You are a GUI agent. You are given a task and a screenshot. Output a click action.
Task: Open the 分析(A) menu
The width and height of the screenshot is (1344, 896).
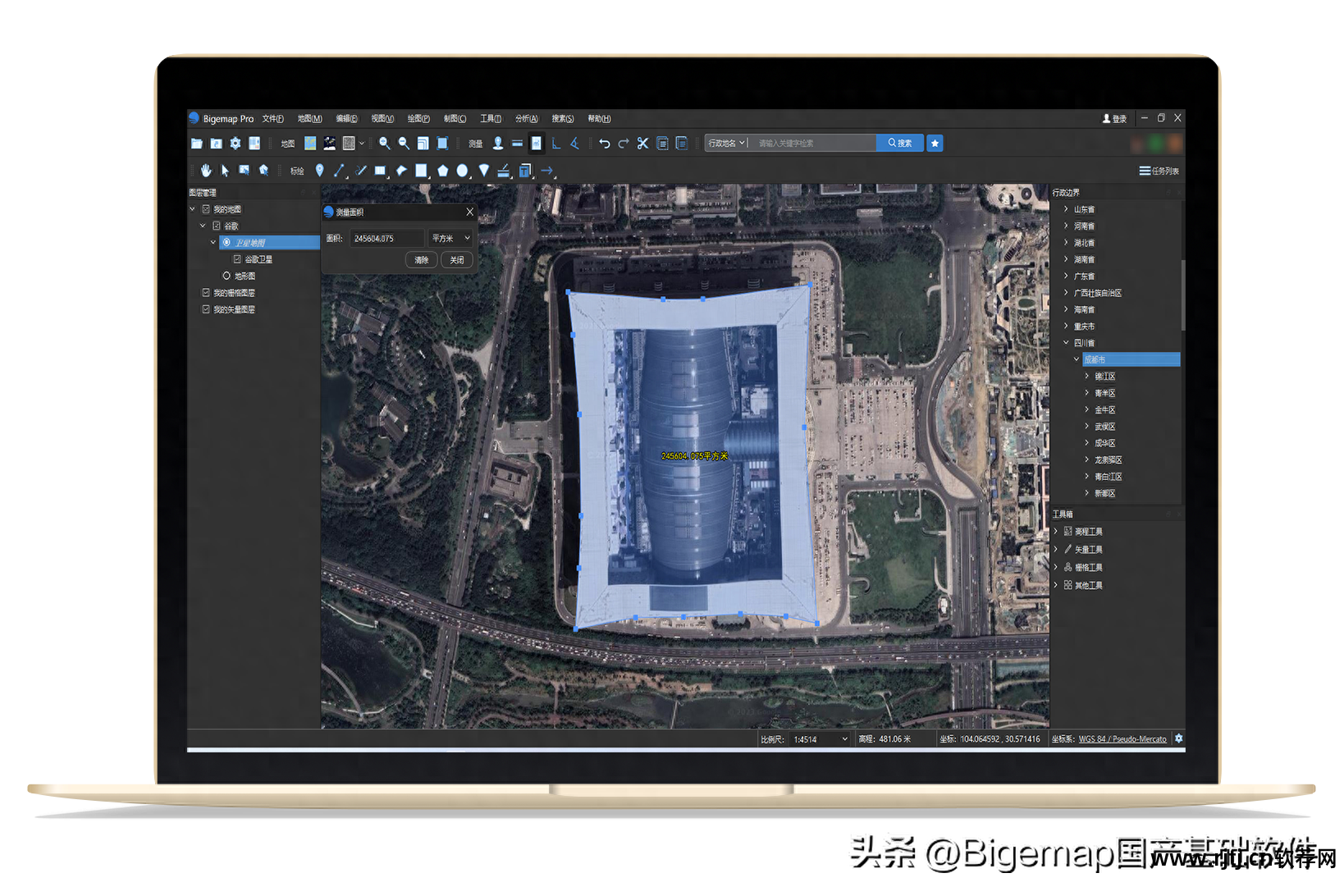tap(527, 119)
